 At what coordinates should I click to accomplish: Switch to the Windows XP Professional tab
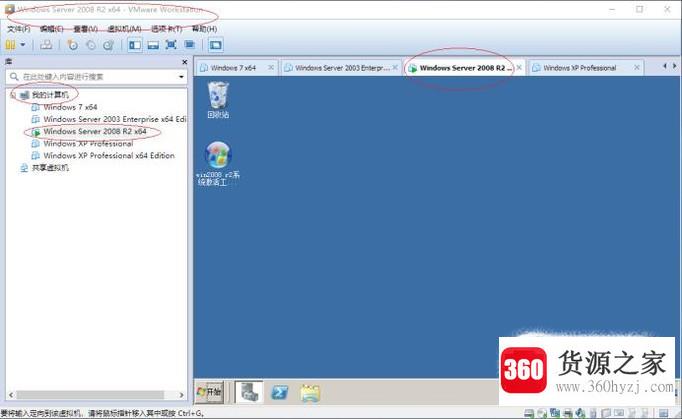click(579, 68)
